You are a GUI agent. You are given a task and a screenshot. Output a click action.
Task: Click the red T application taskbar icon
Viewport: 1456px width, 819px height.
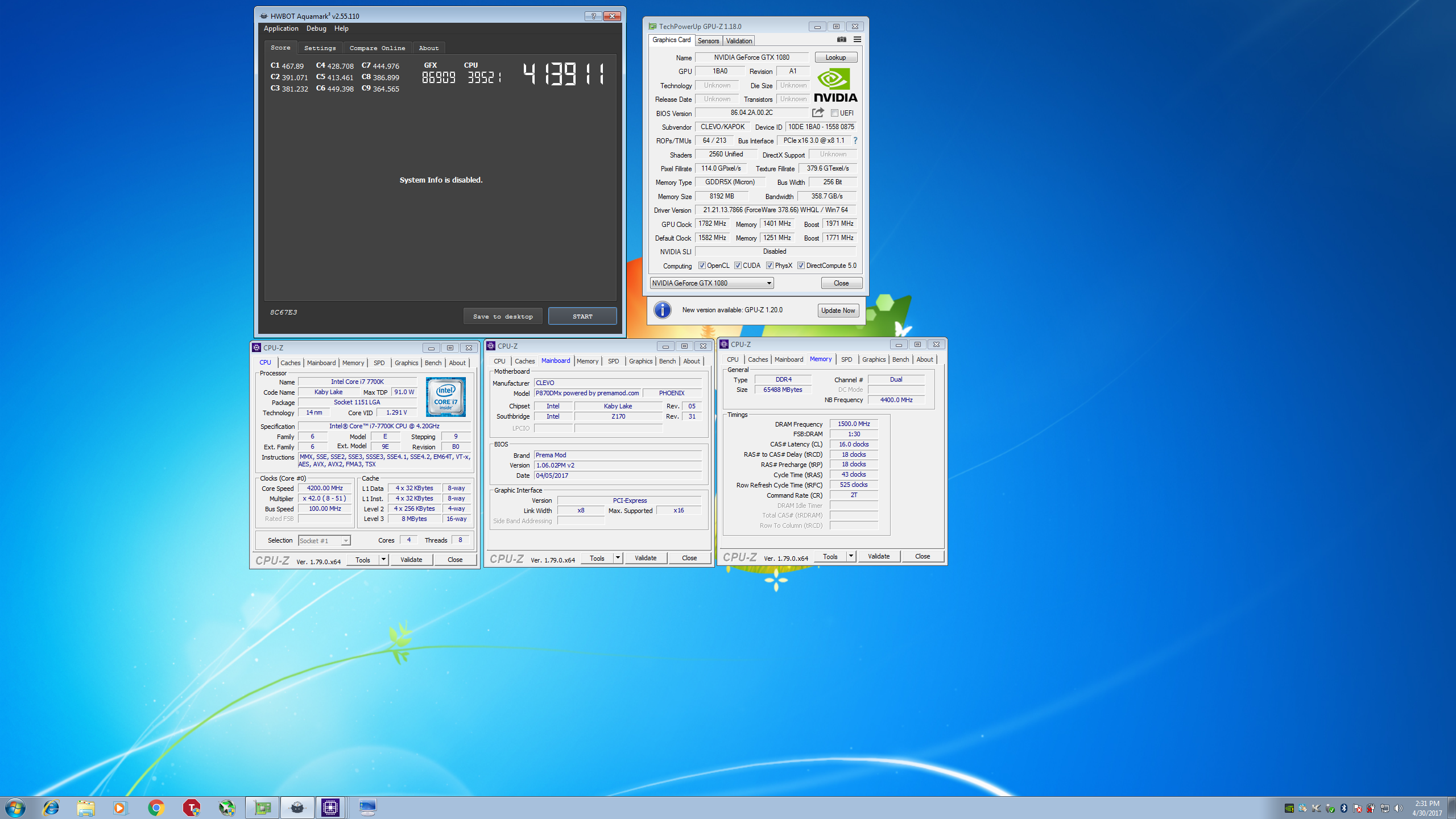tap(191, 808)
